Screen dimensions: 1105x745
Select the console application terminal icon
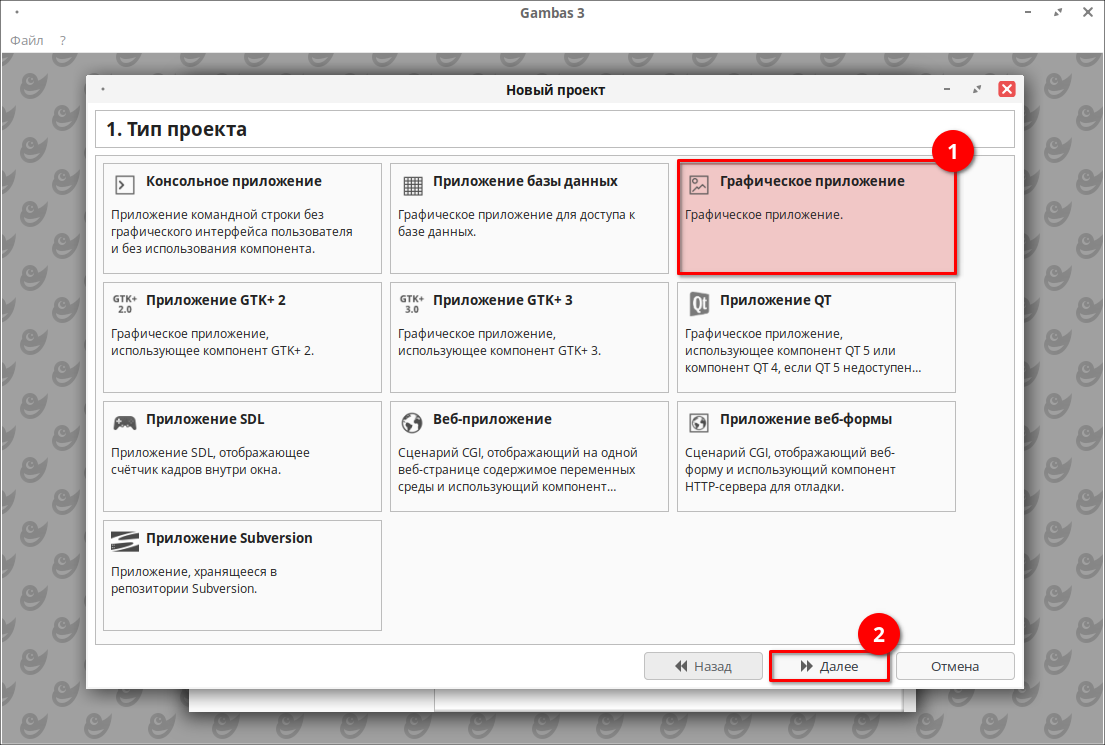[125, 184]
